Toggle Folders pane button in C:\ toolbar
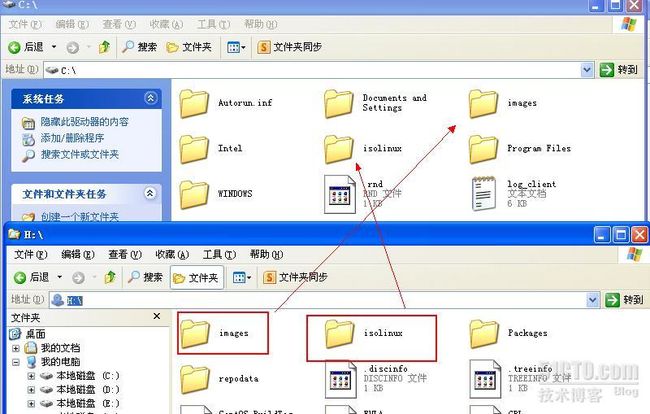 189,47
